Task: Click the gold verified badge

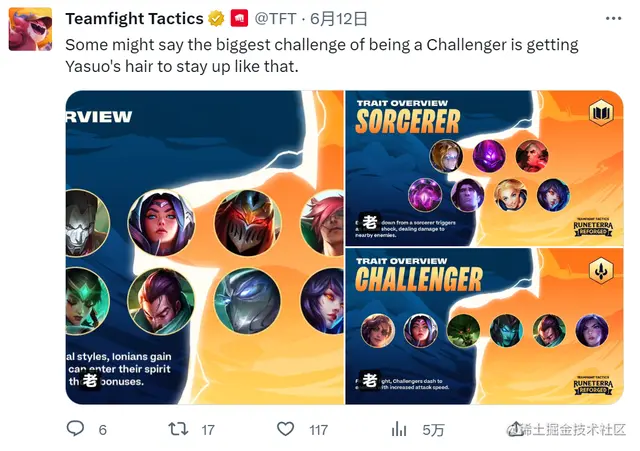Action: 216,18
